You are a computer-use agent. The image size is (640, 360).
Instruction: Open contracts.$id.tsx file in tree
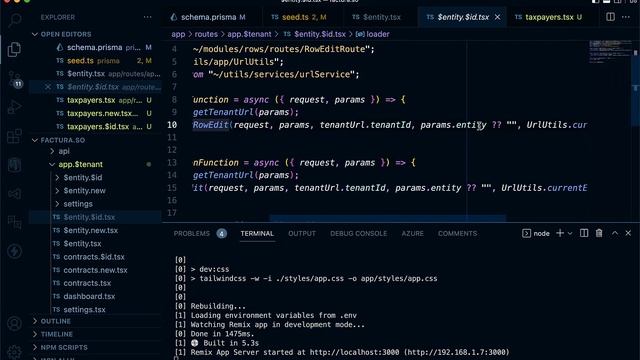coord(94,257)
